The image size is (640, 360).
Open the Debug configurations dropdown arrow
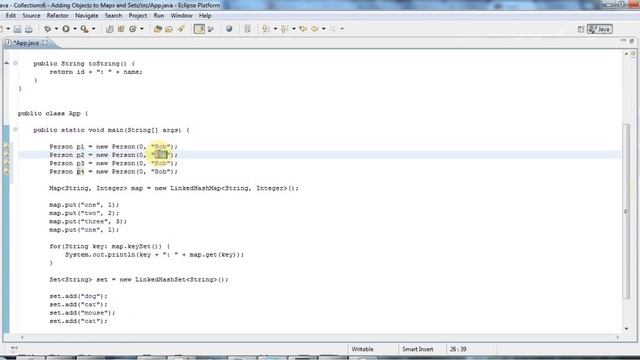(56, 29)
